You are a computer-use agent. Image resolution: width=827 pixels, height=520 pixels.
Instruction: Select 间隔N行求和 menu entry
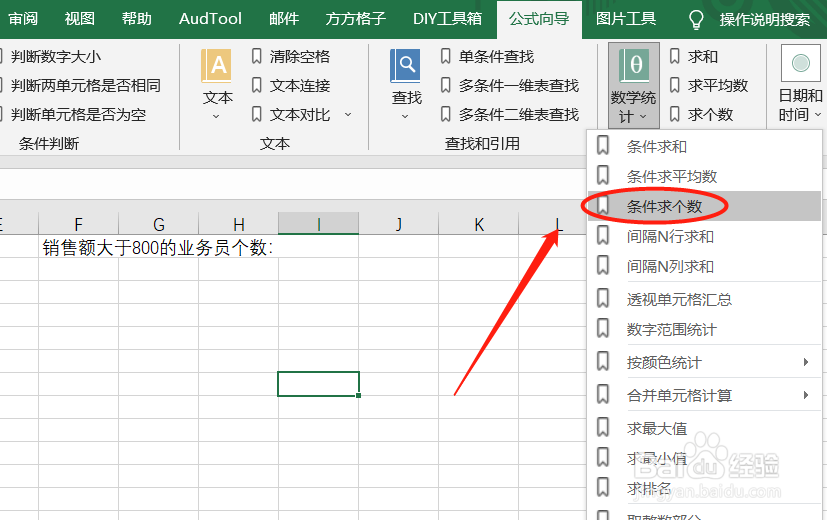[705, 236]
